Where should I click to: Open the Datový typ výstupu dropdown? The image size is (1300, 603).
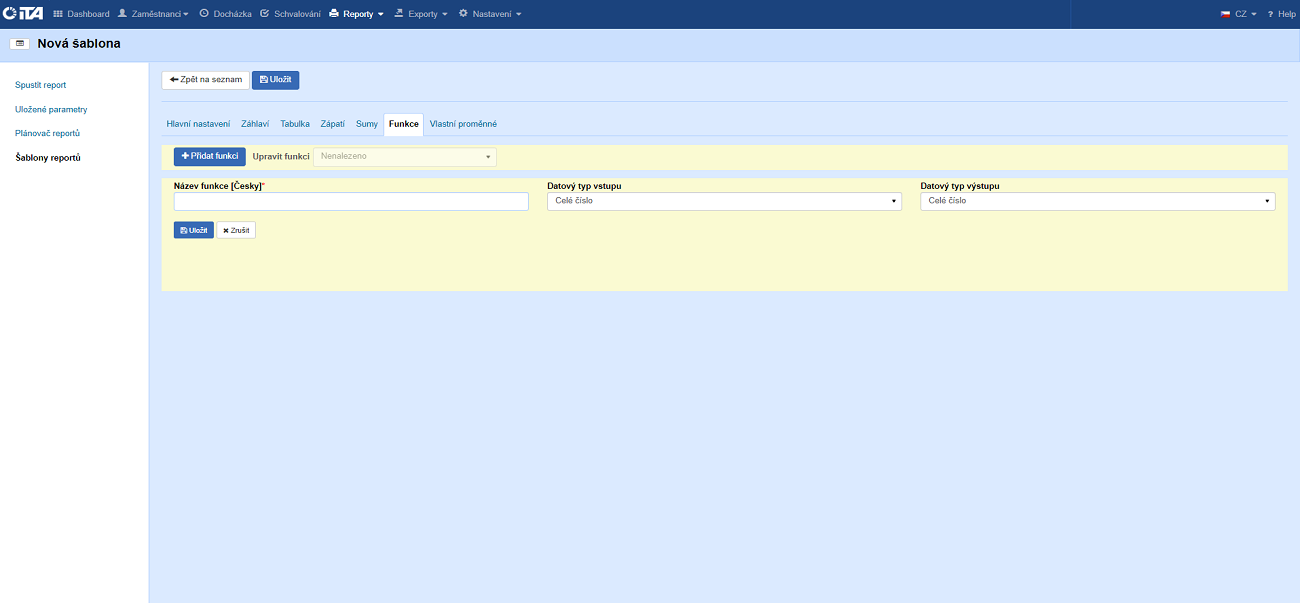(x=1097, y=201)
